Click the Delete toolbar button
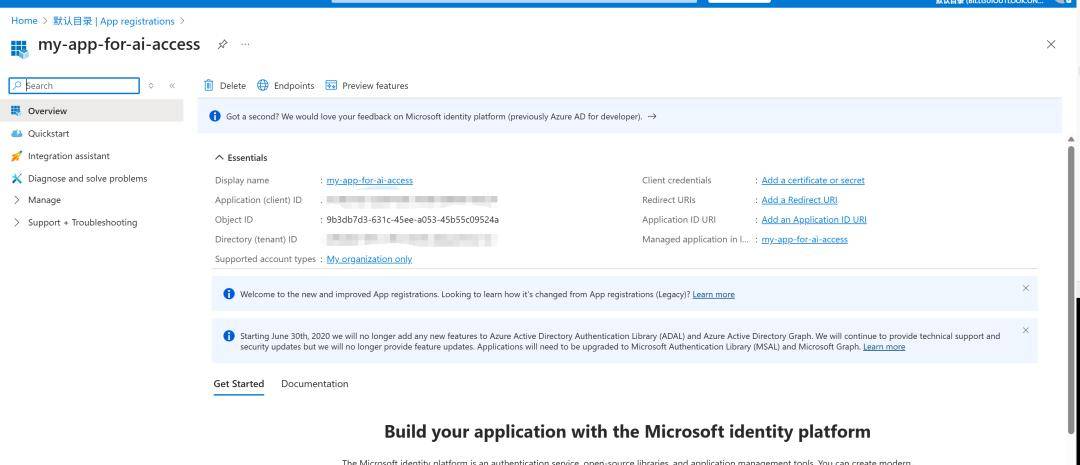Screen dimensions: 1080x465 click(225, 85)
